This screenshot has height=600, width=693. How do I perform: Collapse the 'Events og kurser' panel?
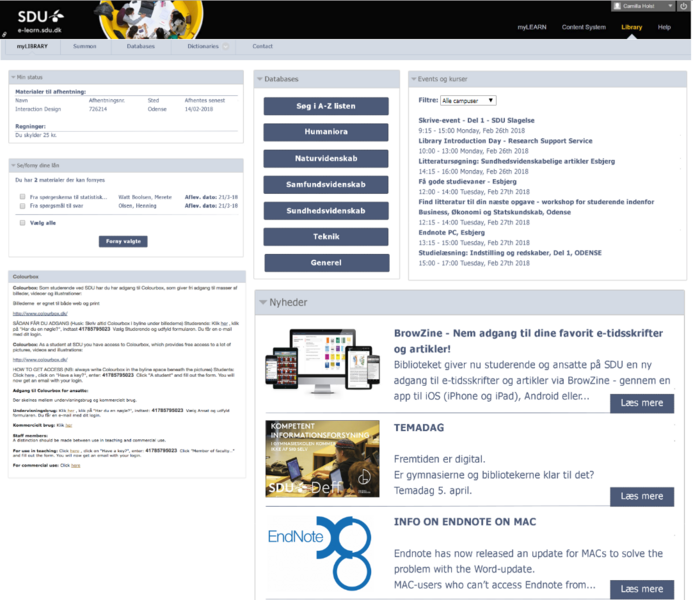coord(416,78)
